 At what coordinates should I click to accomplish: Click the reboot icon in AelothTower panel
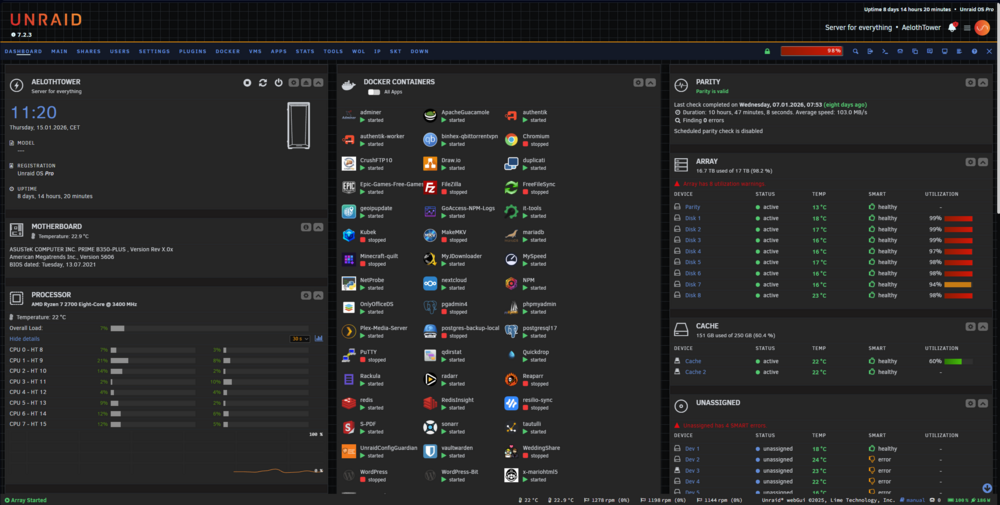click(263, 83)
